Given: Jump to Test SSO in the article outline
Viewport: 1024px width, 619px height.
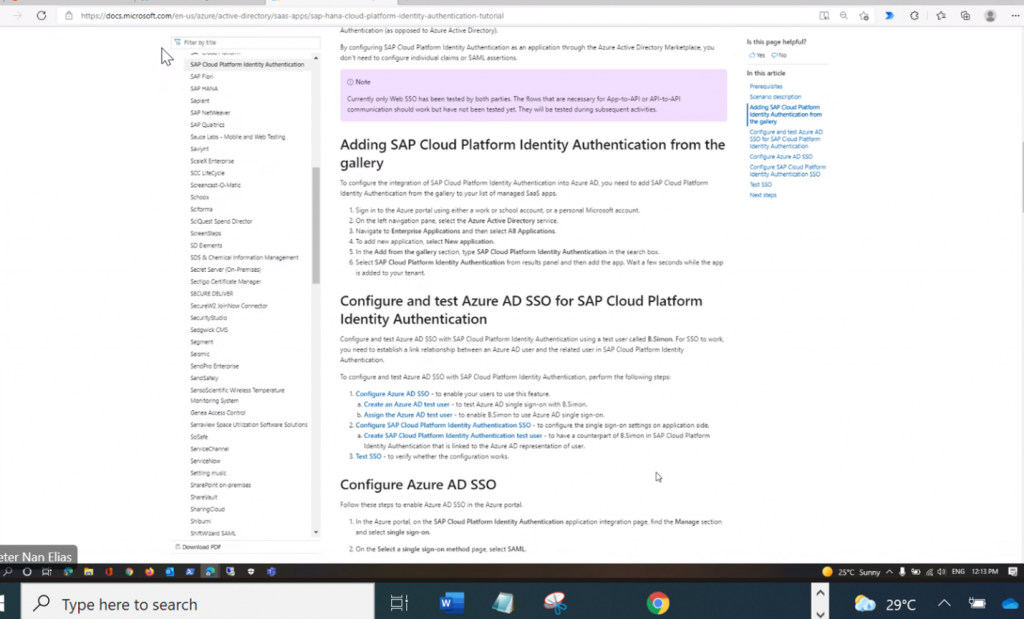Looking at the screenshot, I should (760, 185).
